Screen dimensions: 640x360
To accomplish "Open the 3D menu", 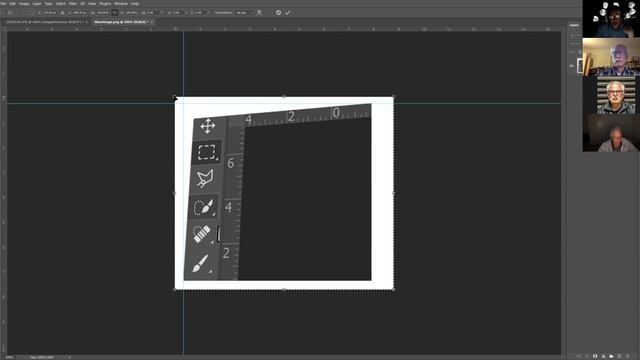I will click(82, 4).
